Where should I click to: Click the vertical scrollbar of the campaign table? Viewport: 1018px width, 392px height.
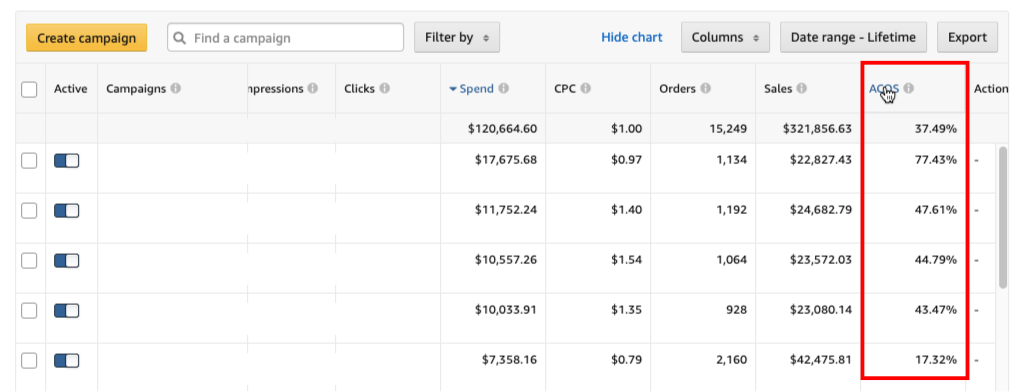click(x=1003, y=217)
